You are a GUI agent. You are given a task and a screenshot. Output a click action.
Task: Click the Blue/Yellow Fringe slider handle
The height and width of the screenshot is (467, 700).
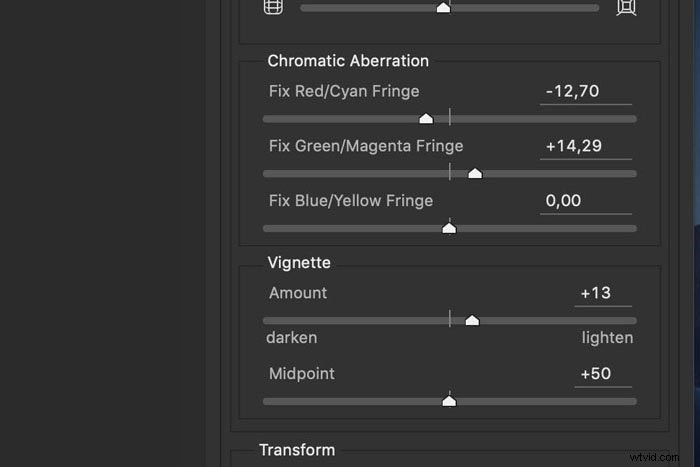click(449, 228)
